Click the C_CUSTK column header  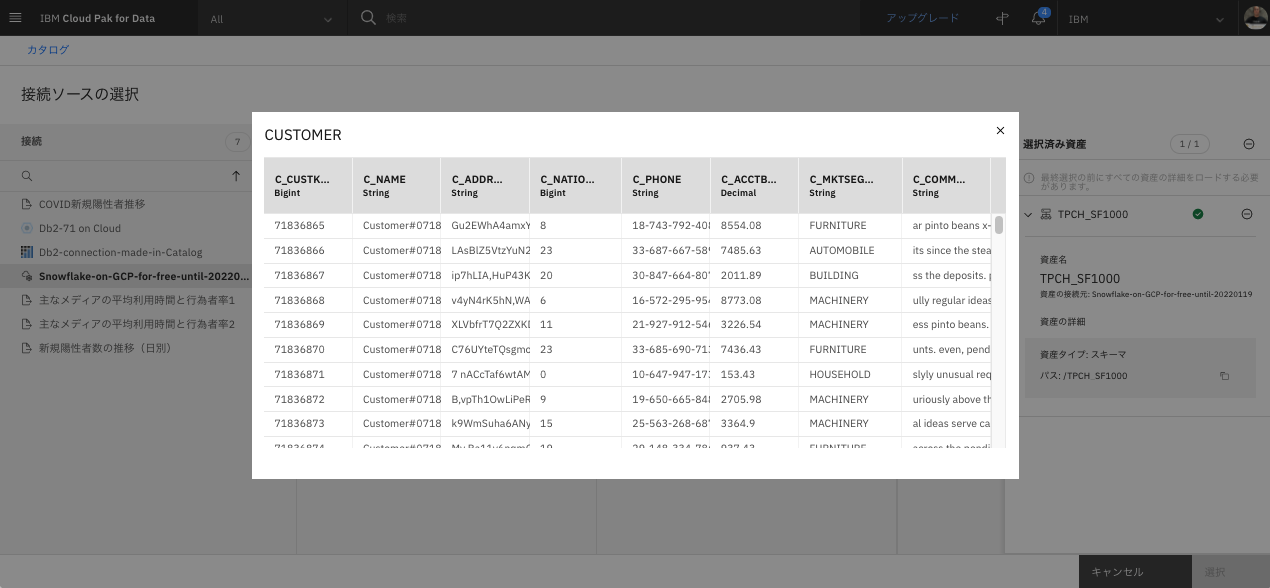pos(308,186)
